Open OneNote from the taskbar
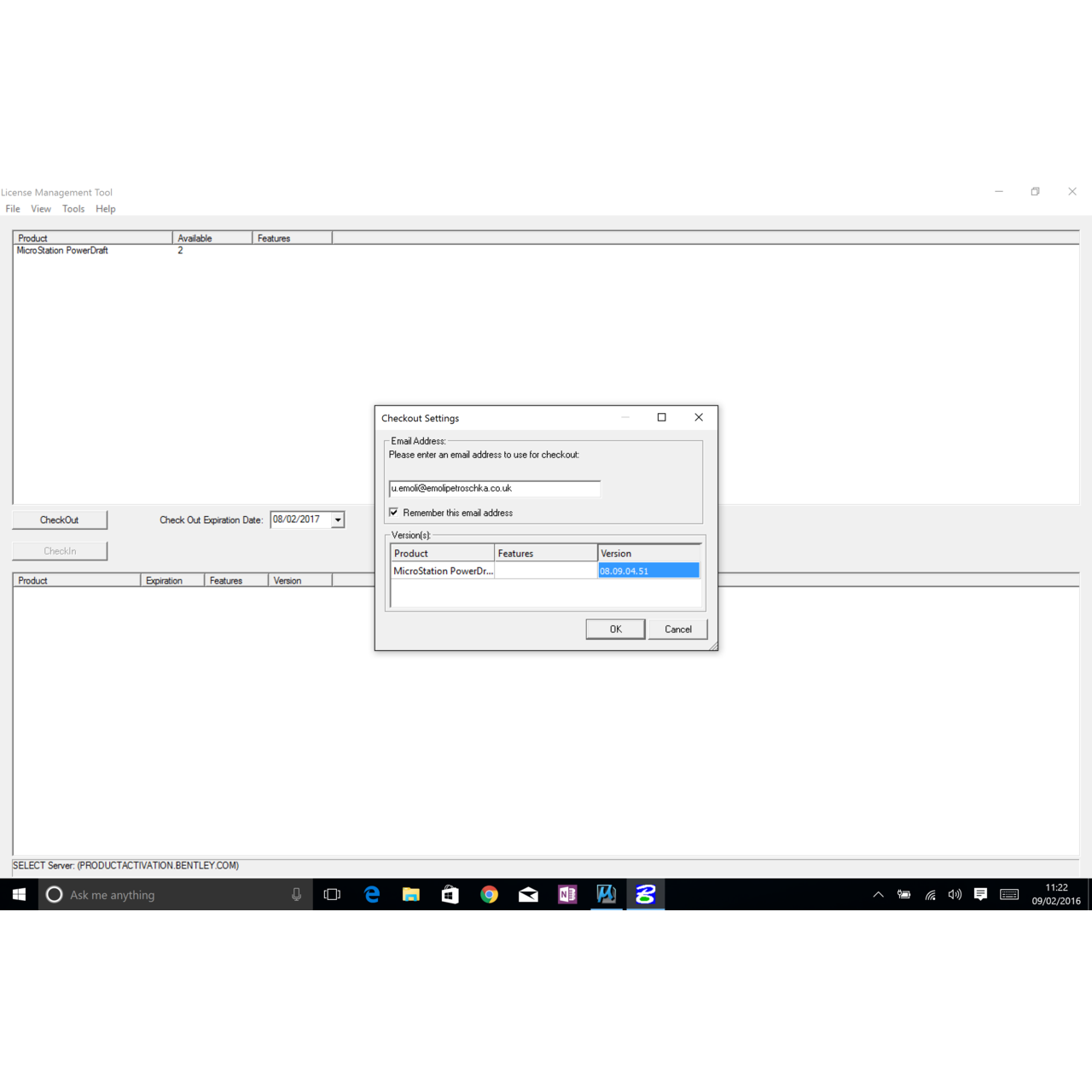1092x1092 pixels. pos(567,894)
